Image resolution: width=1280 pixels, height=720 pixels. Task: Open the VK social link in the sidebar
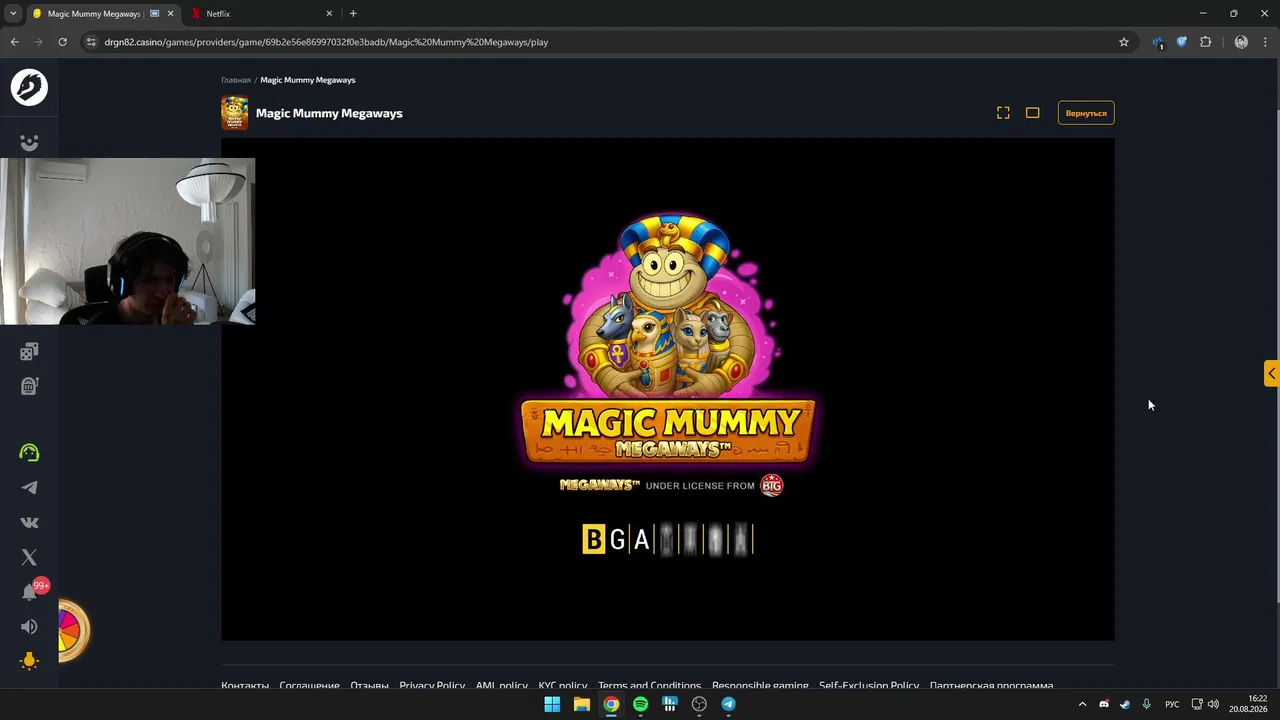pyautogui.click(x=29, y=522)
